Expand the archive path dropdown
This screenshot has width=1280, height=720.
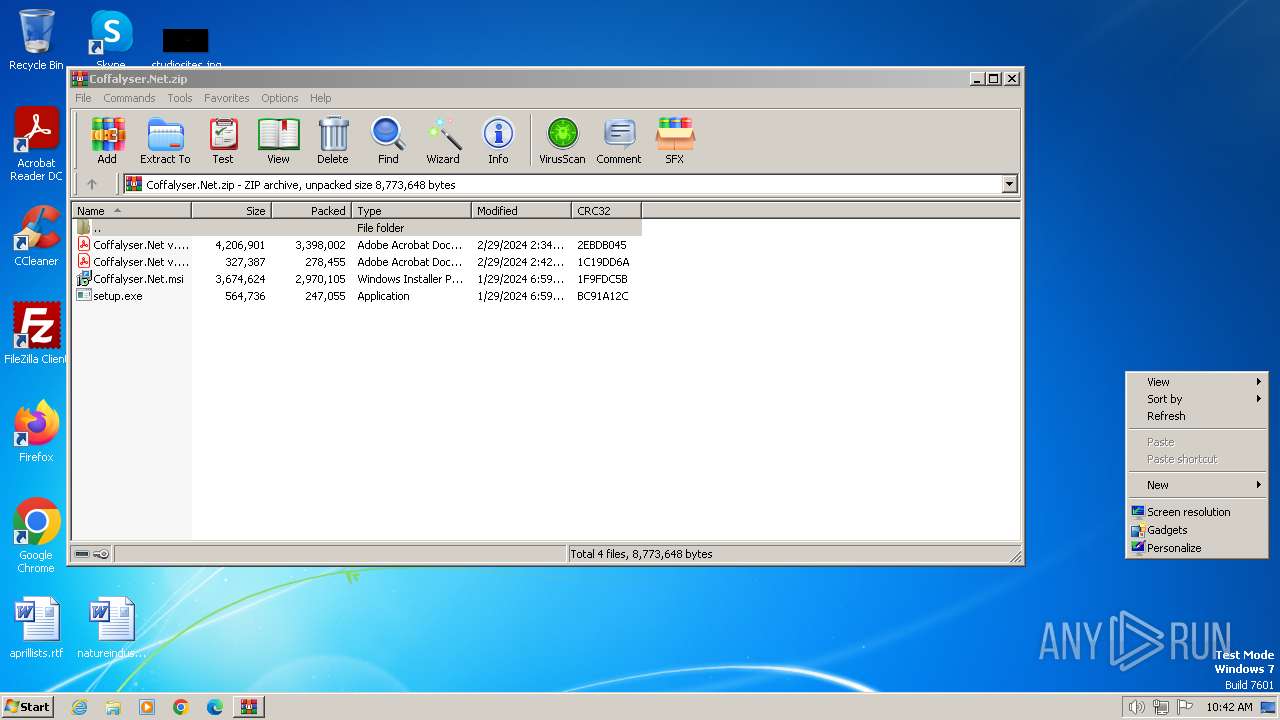[x=1009, y=184]
